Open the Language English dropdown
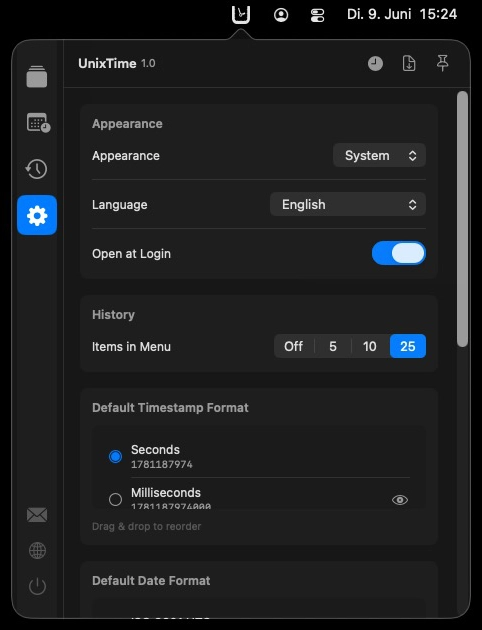This screenshot has width=482, height=630. pyautogui.click(x=348, y=205)
